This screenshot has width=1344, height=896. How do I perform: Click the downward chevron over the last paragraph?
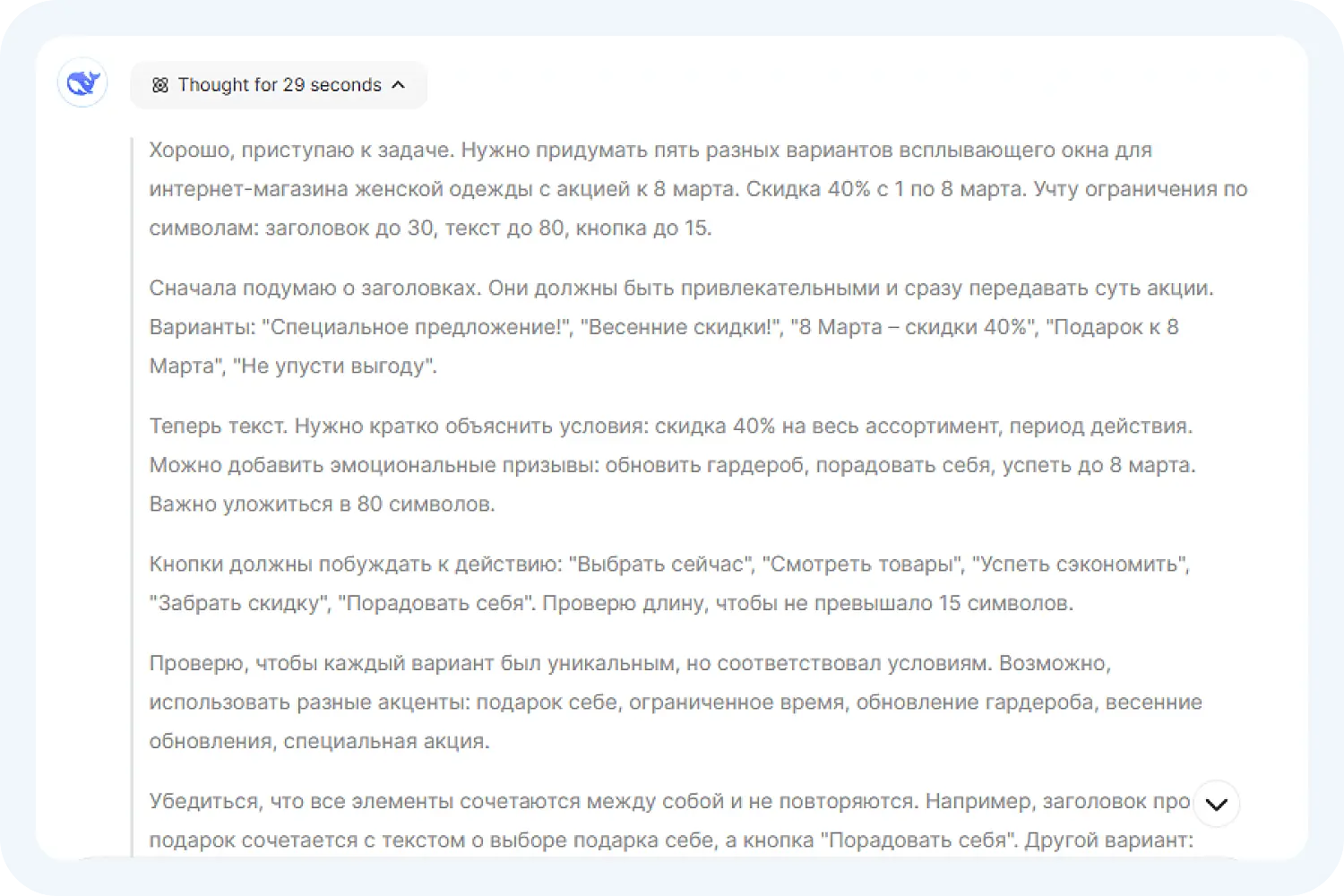pos(1216,804)
